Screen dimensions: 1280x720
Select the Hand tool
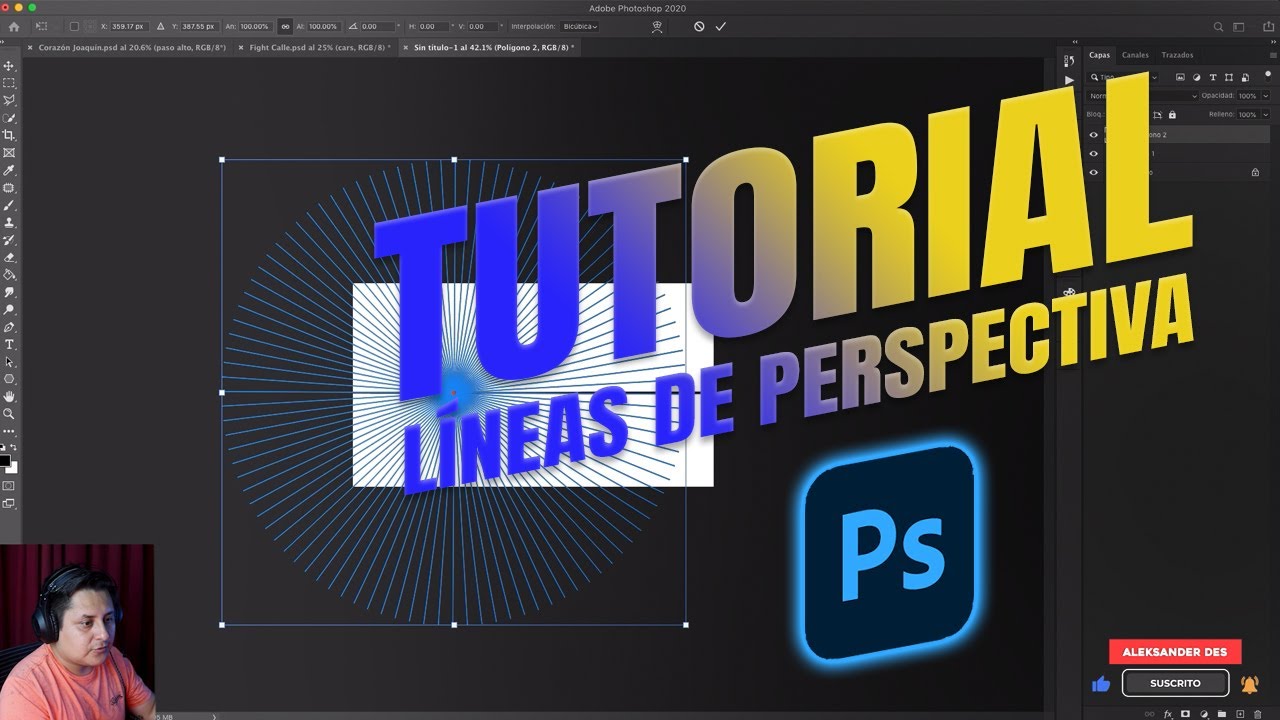9,396
